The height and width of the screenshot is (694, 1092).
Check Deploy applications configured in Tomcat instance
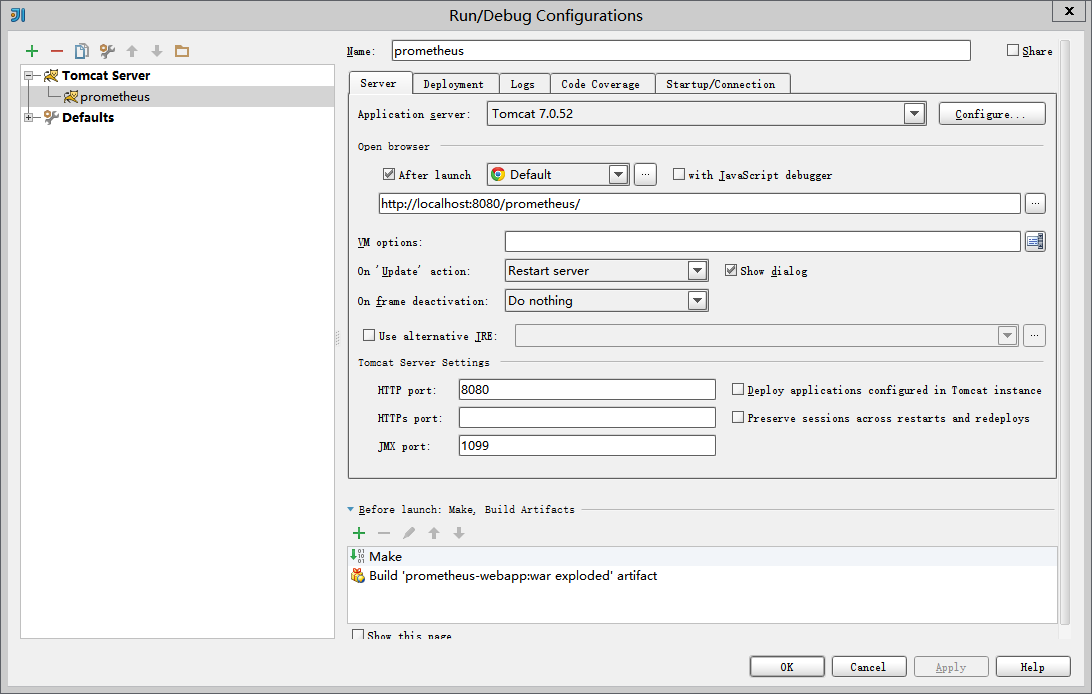point(738,389)
